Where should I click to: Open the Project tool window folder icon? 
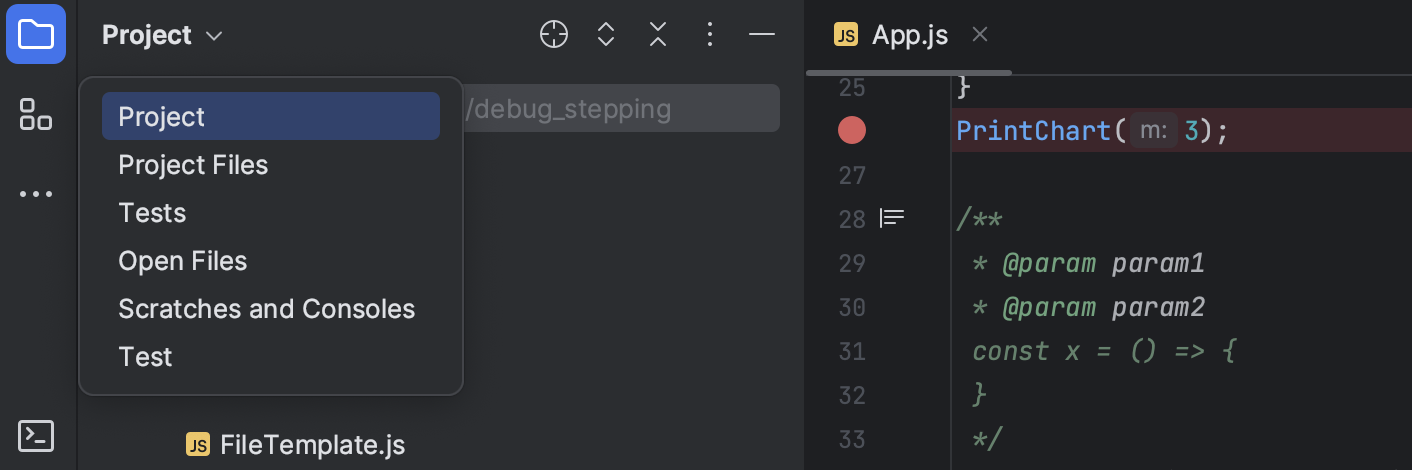[x=36, y=35]
